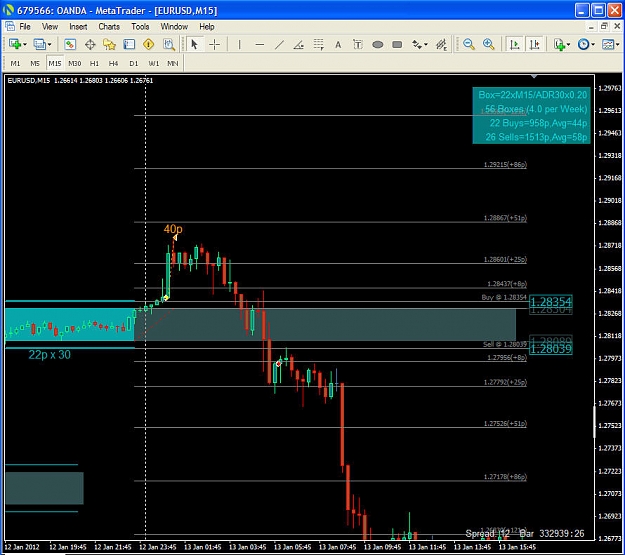Select the M15 timeframe button
The image size is (625, 555).
pyautogui.click(x=55, y=63)
